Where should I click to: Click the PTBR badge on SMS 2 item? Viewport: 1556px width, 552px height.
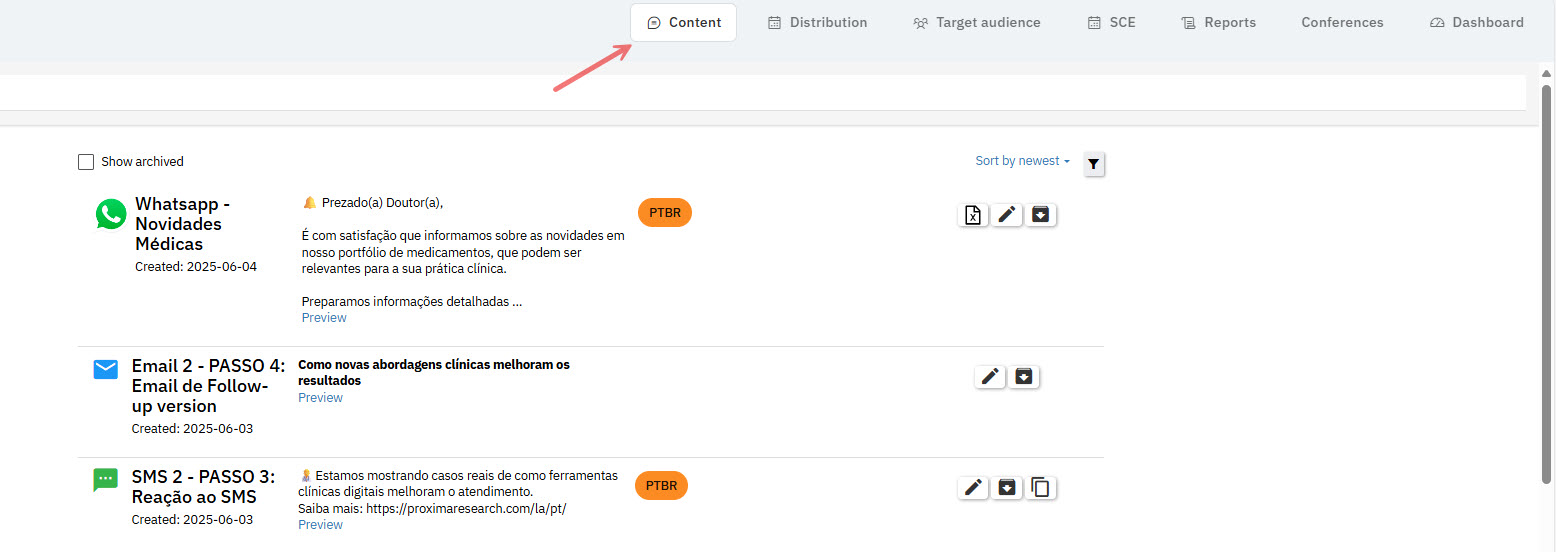pos(661,486)
